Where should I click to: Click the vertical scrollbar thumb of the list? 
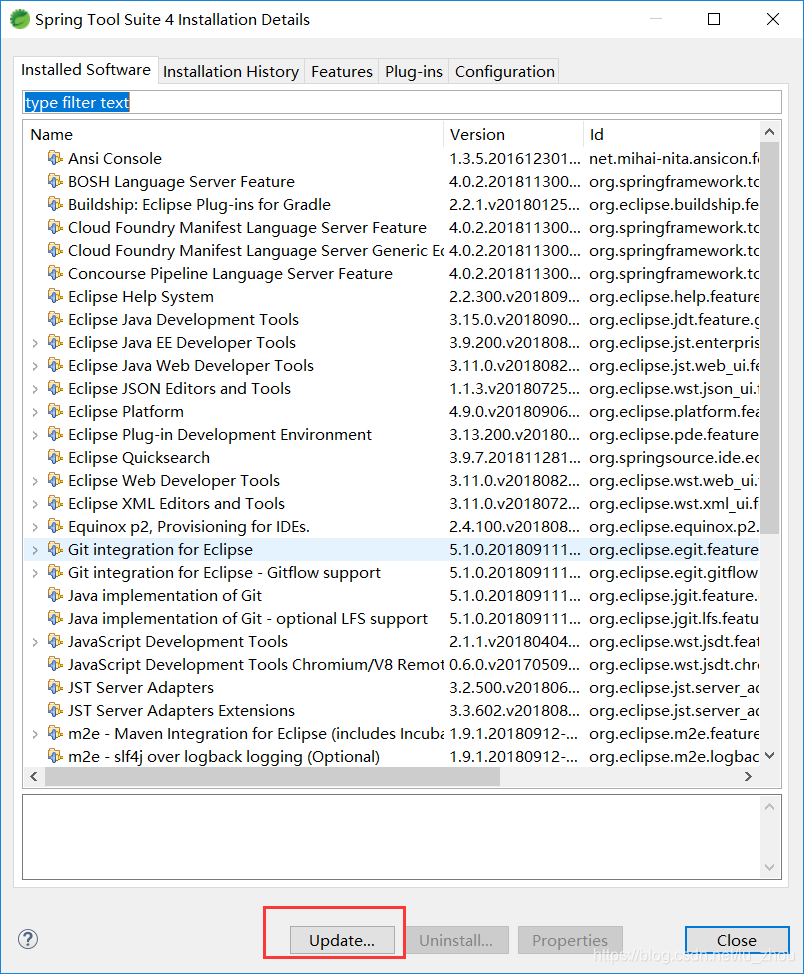[769, 337]
